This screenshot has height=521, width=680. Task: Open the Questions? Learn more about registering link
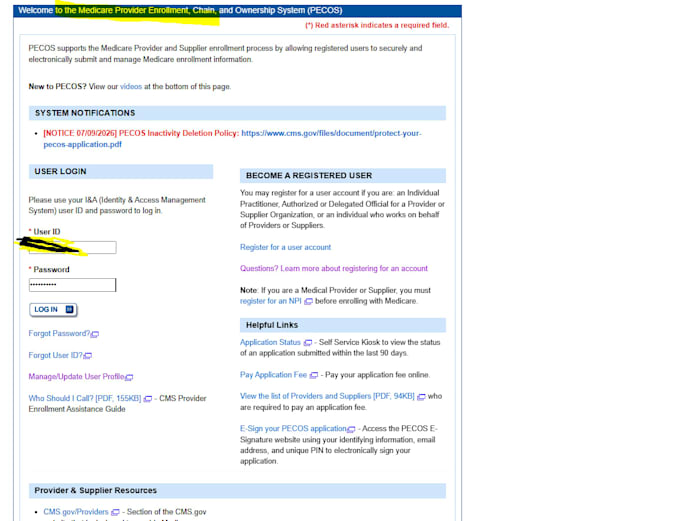click(334, 269)
